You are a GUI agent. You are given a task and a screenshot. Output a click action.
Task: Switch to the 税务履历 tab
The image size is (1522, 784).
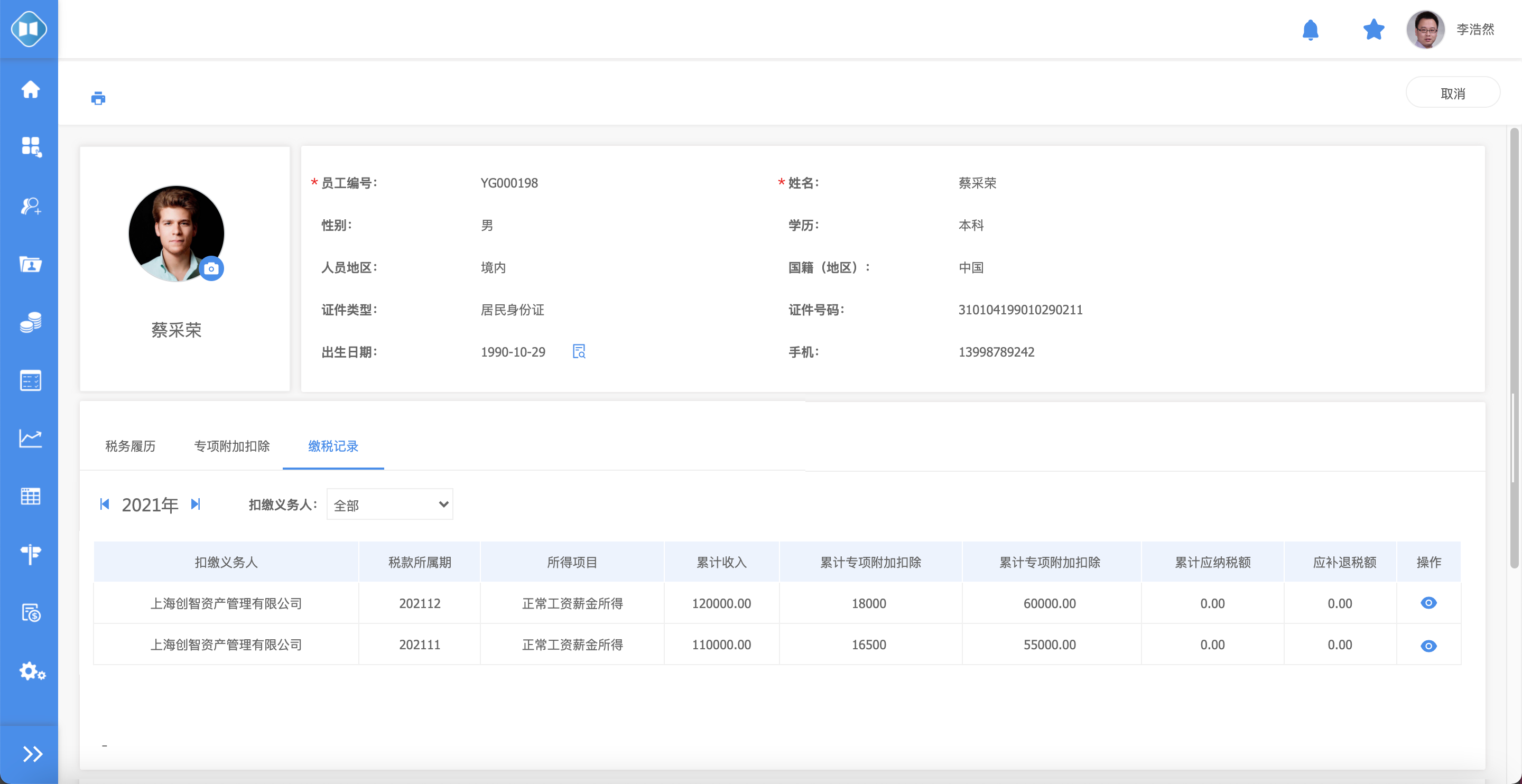tap(130, 446)
